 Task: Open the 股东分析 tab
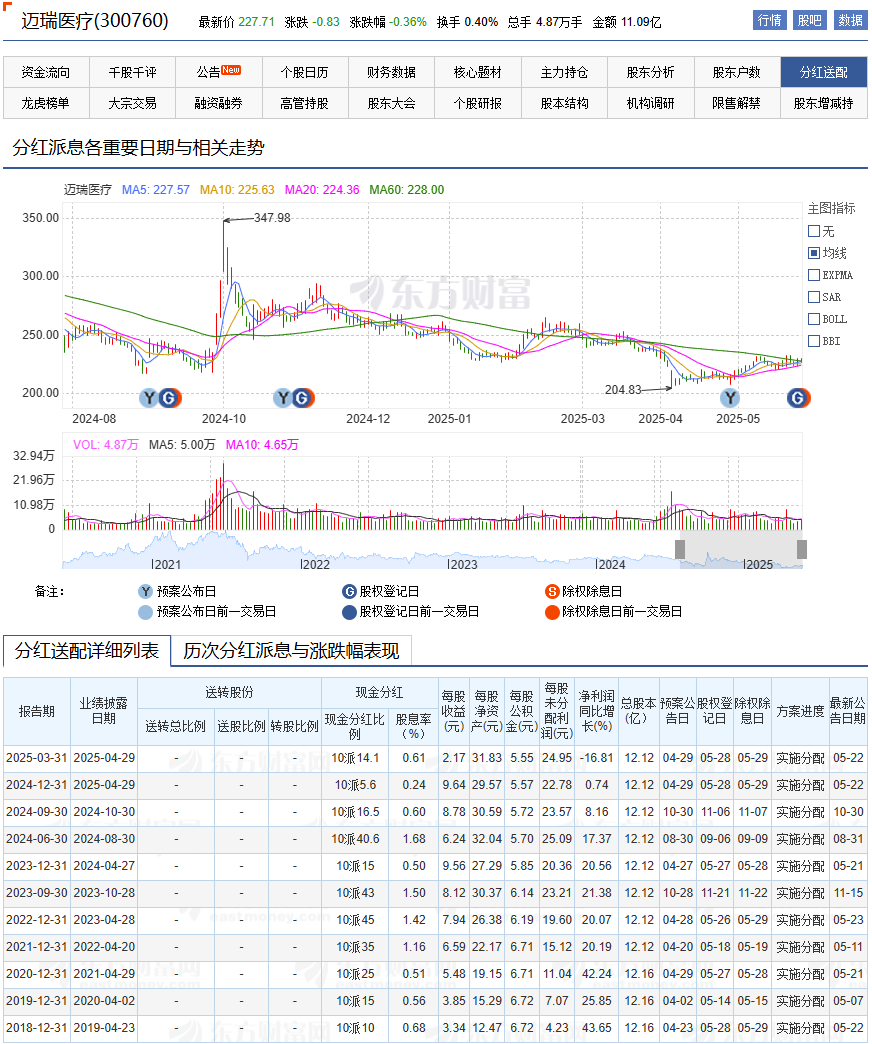650,72
